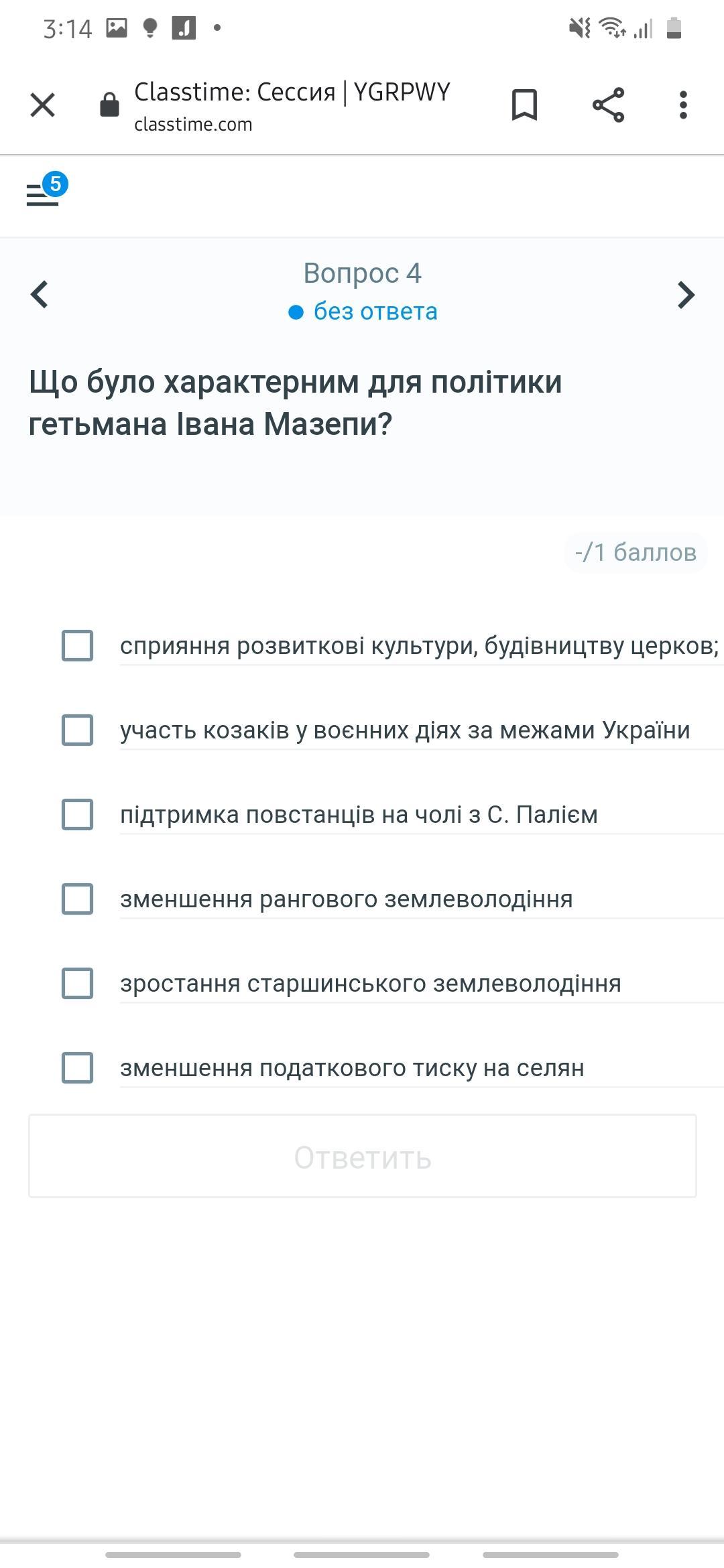
Task: Check 'зростання старшинського землеволодіння' checkbox
Action: point(77,983)
